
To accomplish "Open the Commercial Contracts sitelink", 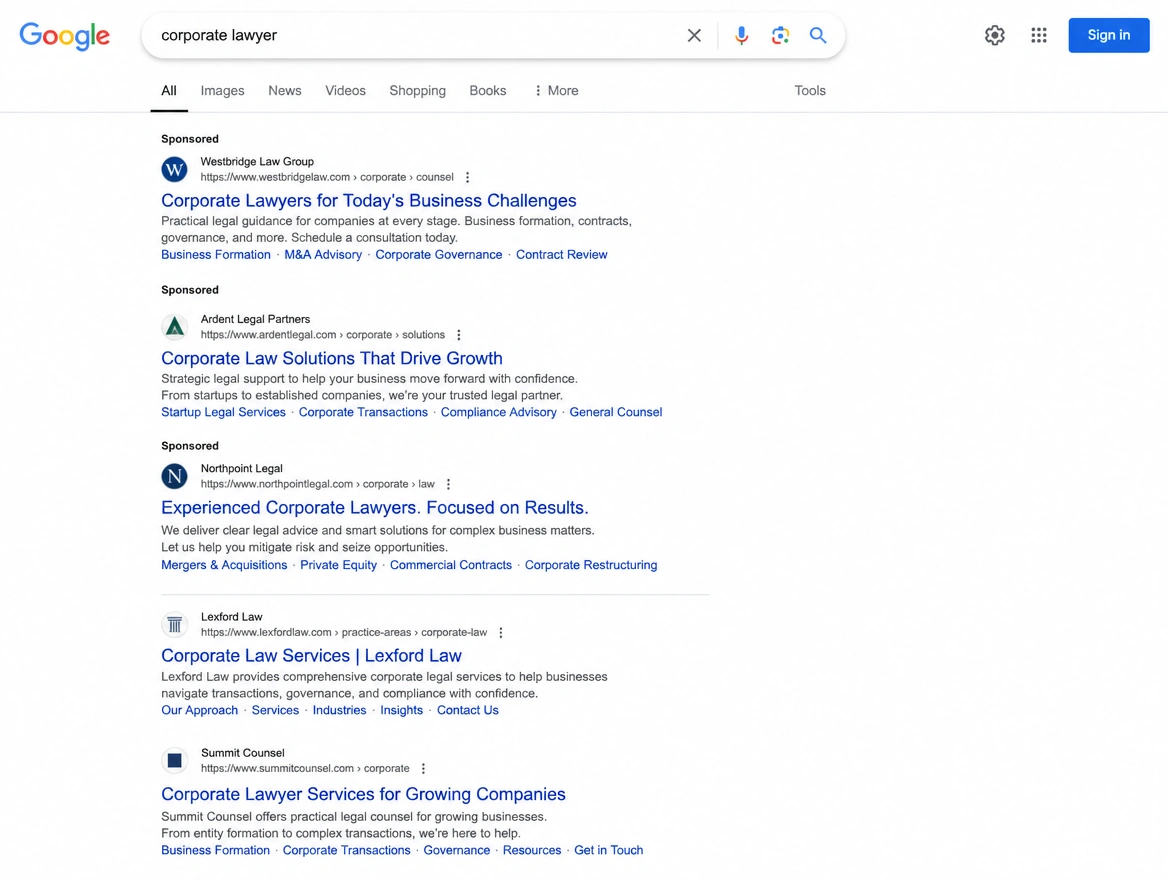I will 451,565.
